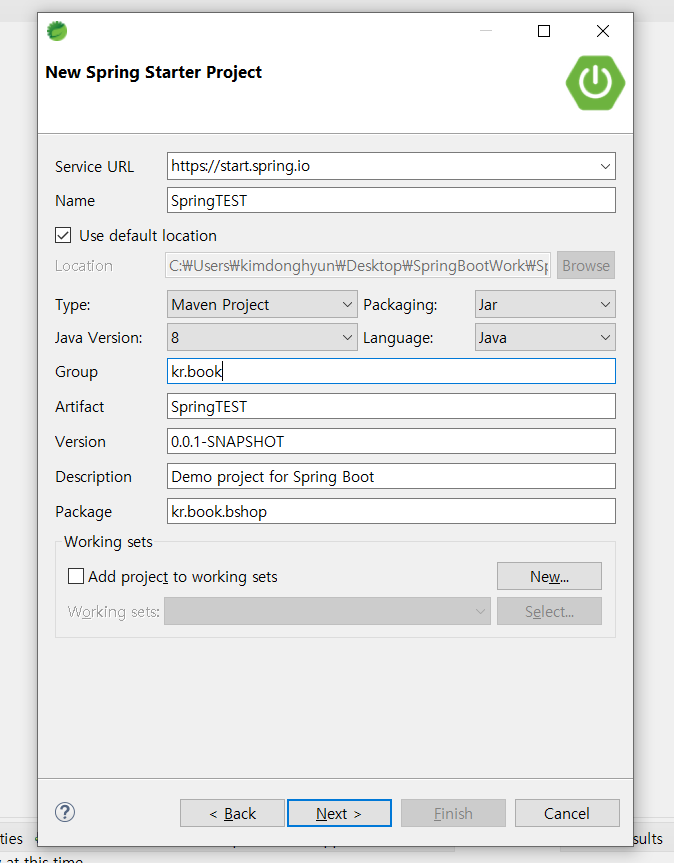This screenshot has width=674, height=863.
Task: Enable Add project to working sets
Action: pos(76,576)
